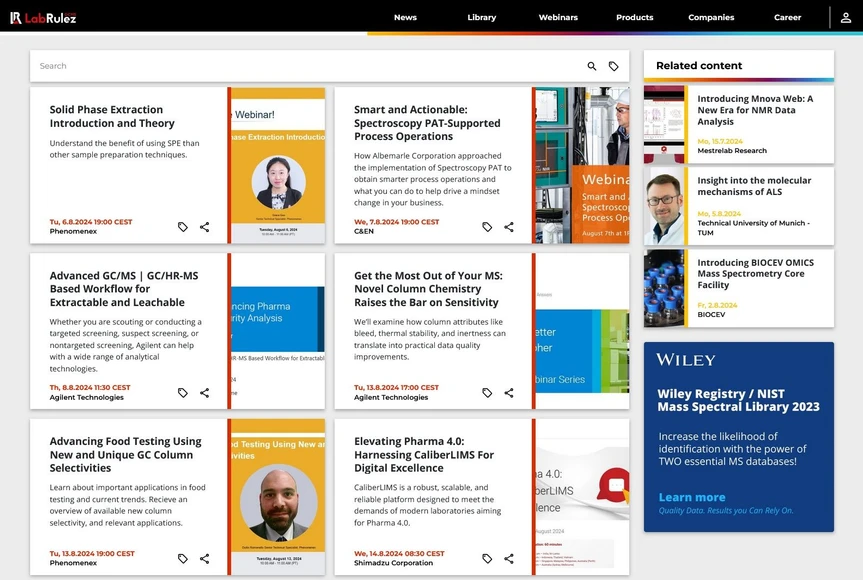Open Get the Most Out of Your MS title

click(428, 289)
